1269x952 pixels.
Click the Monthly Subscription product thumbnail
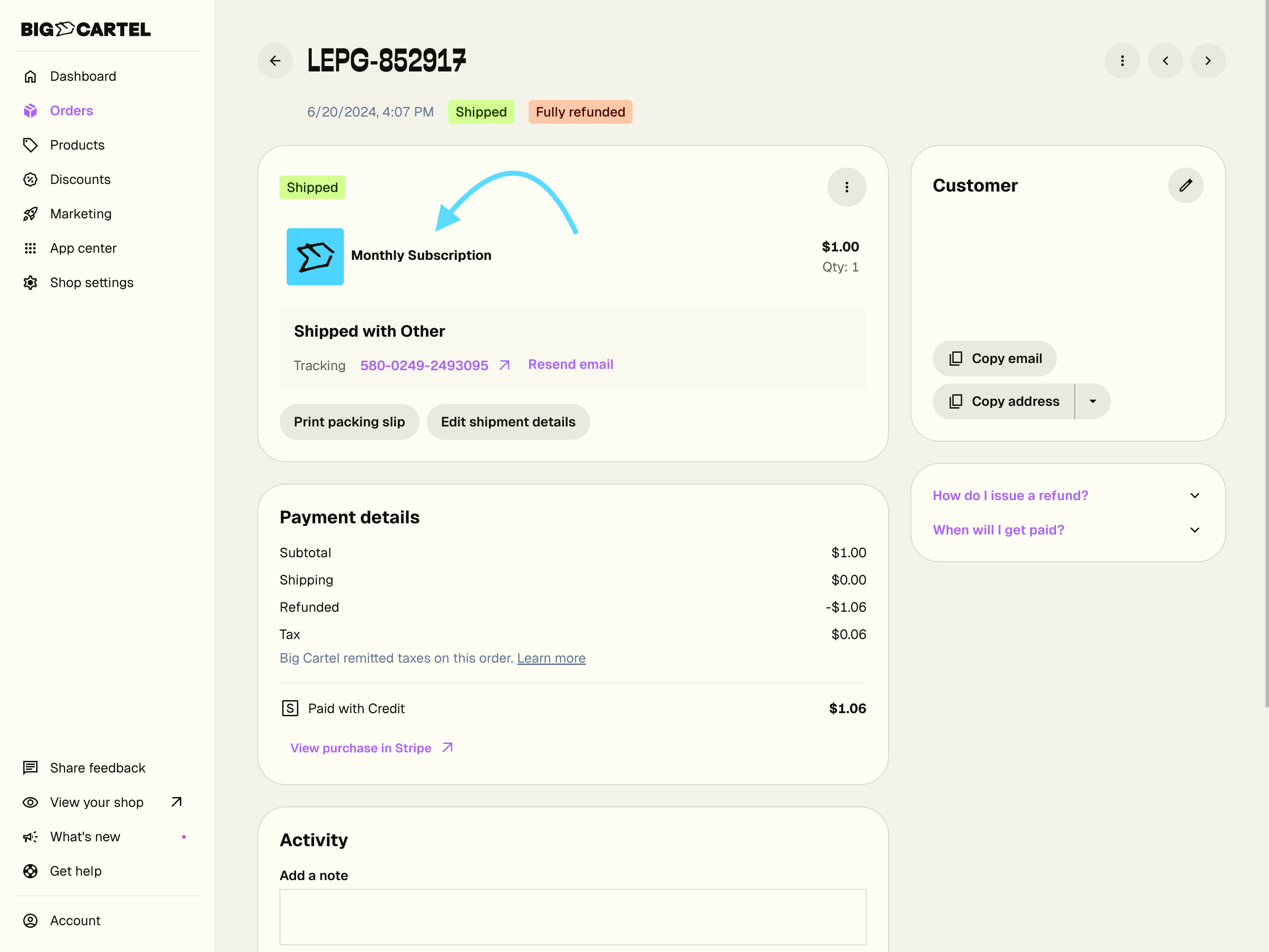pos(315,257)
